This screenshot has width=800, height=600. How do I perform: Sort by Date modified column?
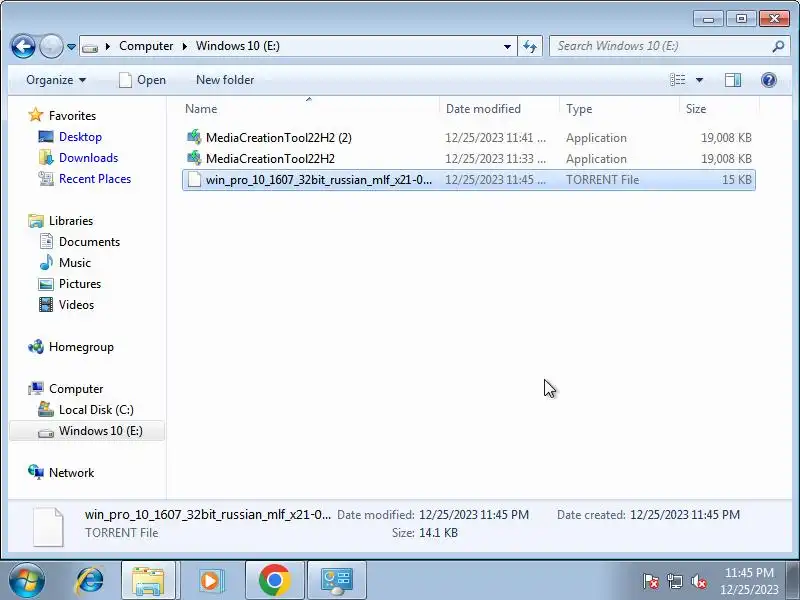(x=483, y=109)
